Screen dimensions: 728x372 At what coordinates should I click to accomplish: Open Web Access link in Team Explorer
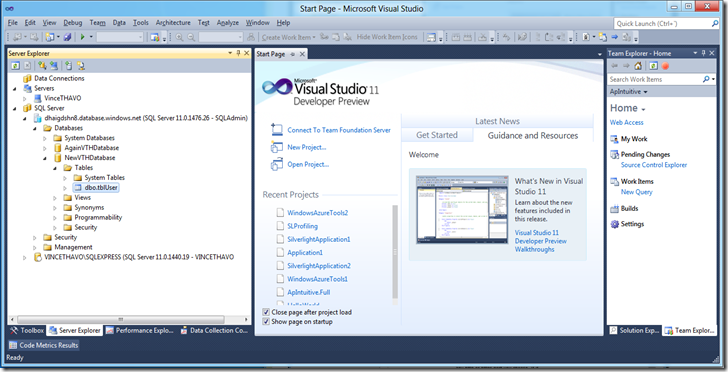click(626, 123)
